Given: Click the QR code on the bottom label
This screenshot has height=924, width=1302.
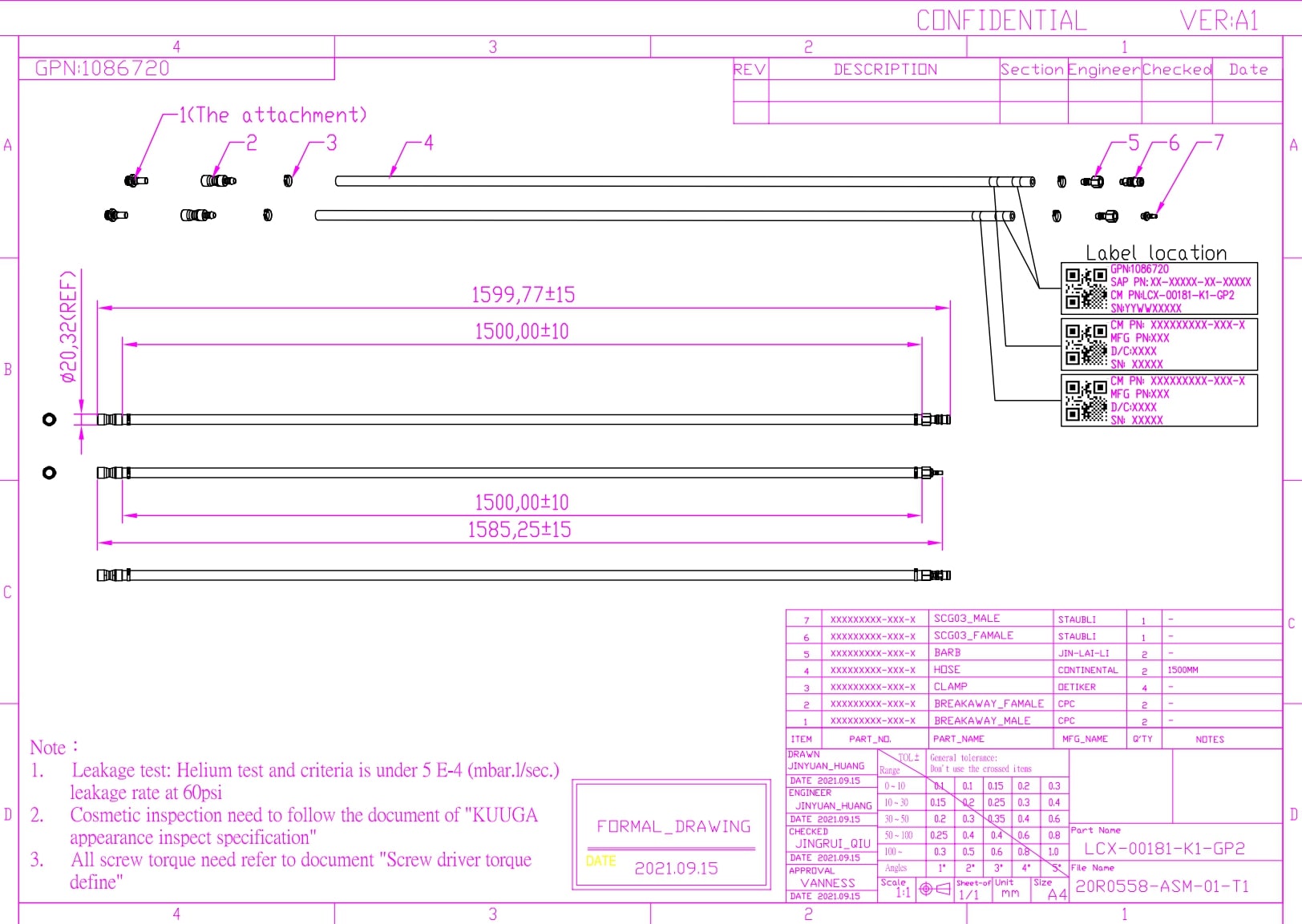Looking at the screenshot, I should [1086, 401].
